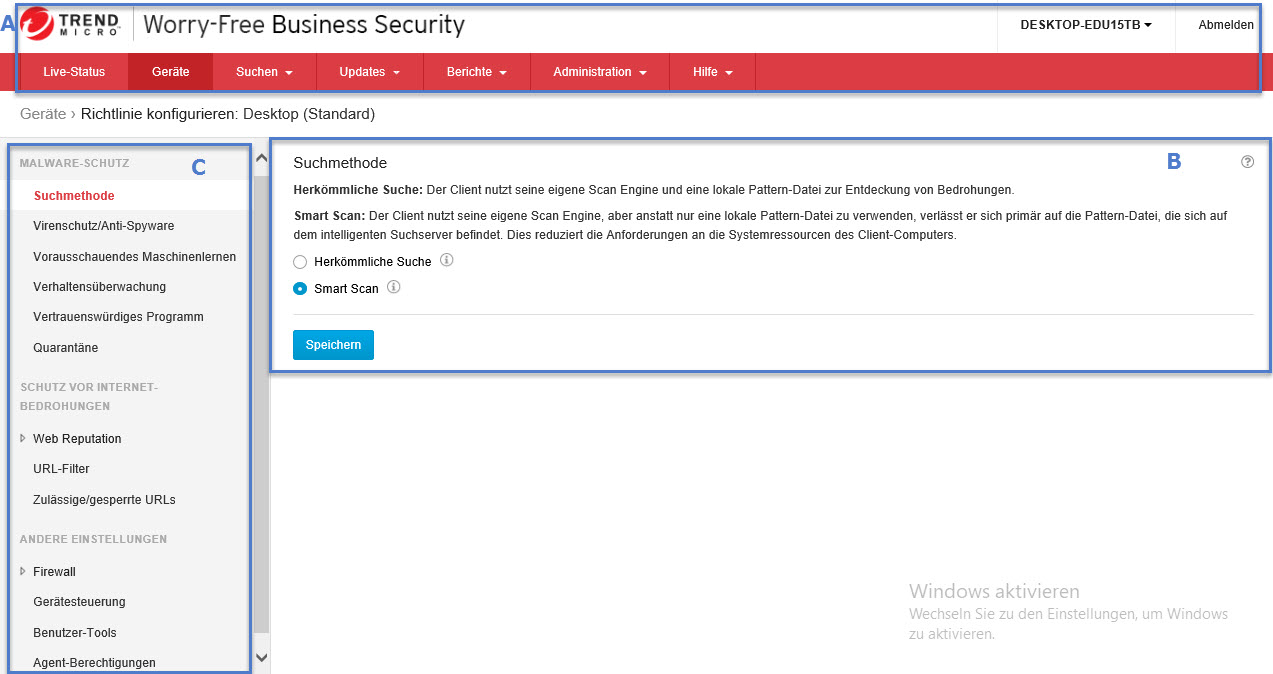Open the DESKTOP-EDU15TB account dropdown
Viewport: 1273px width, 674px height.
click(x=1085, y=25)
